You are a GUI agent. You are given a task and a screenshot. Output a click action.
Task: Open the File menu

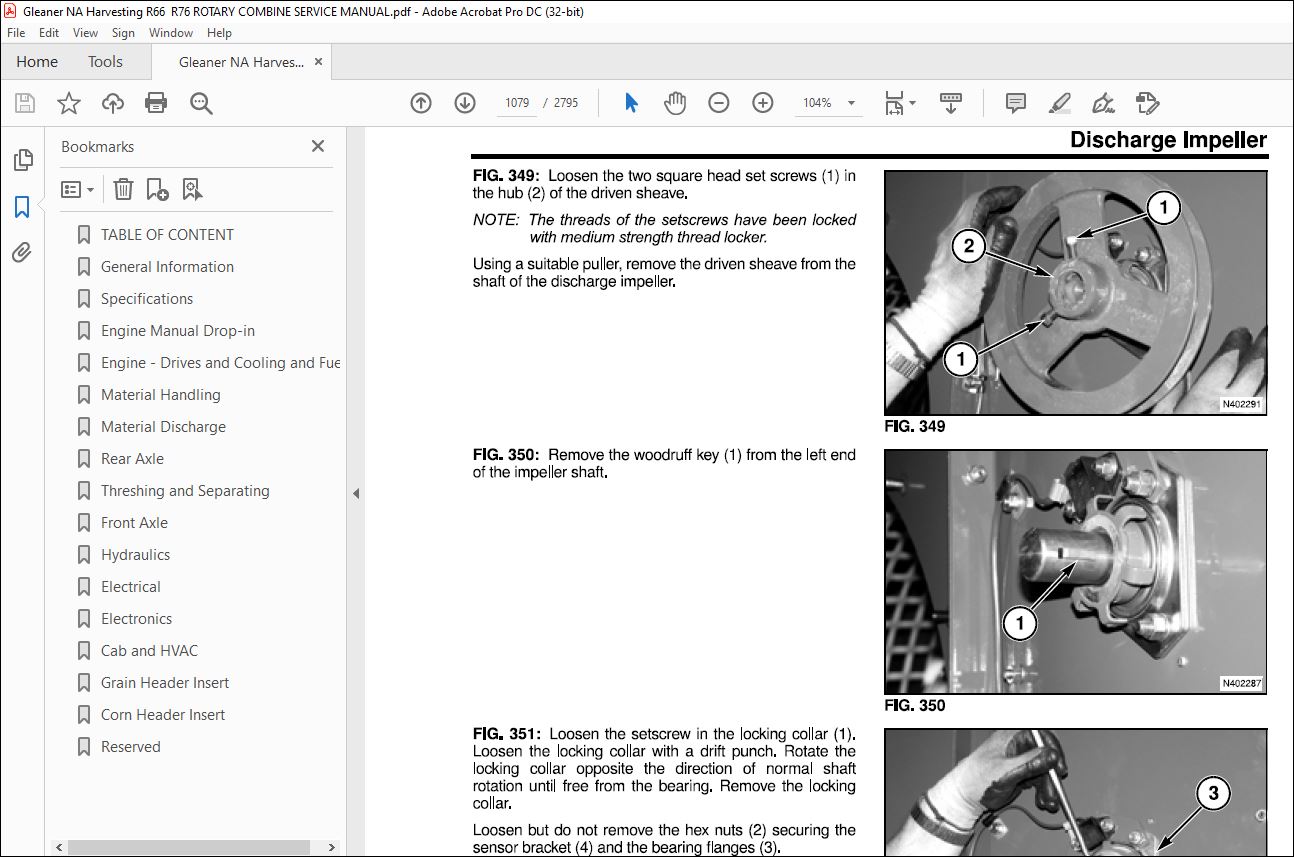(16, 33)
